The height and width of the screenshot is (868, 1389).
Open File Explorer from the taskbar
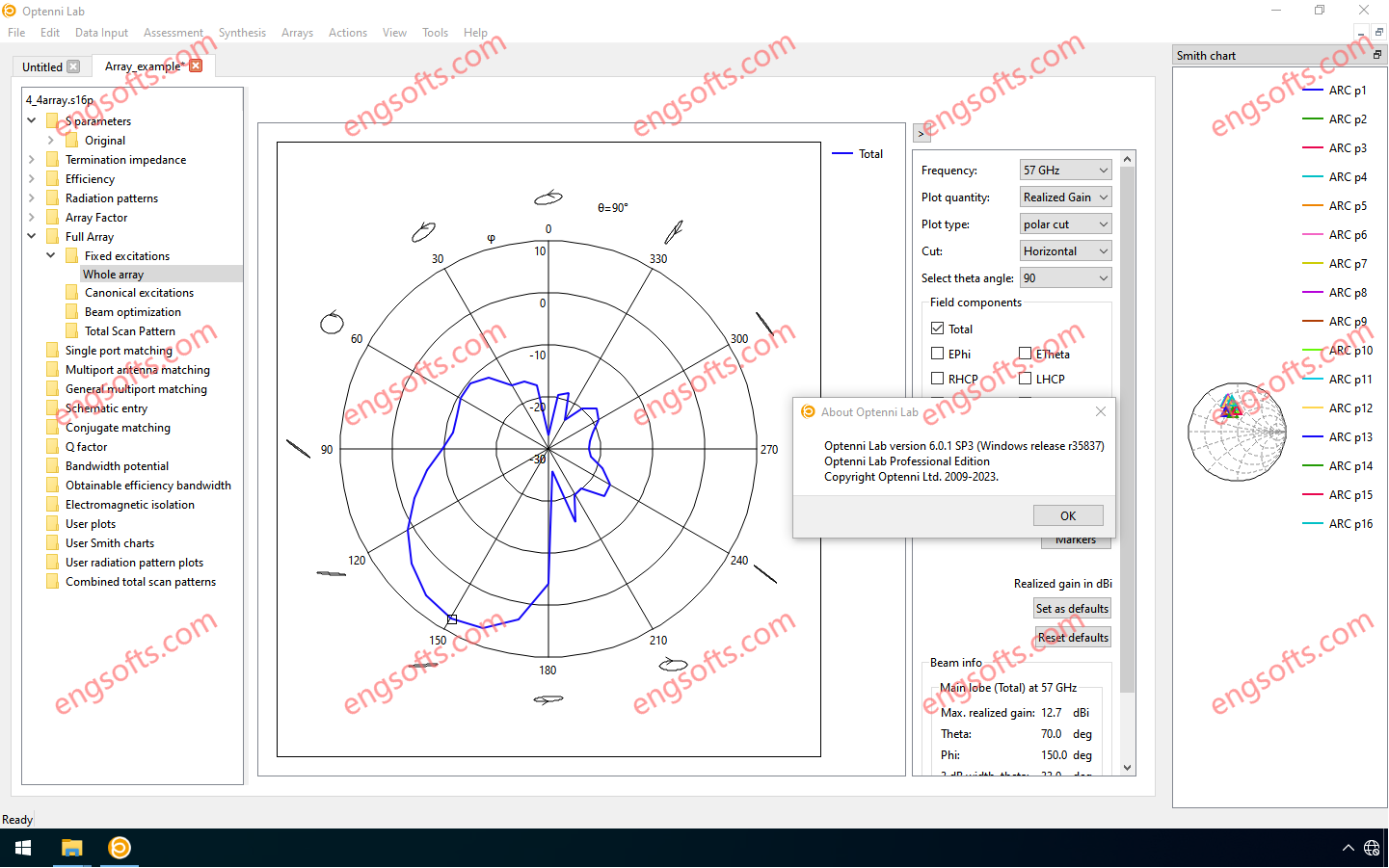(71, 850)
